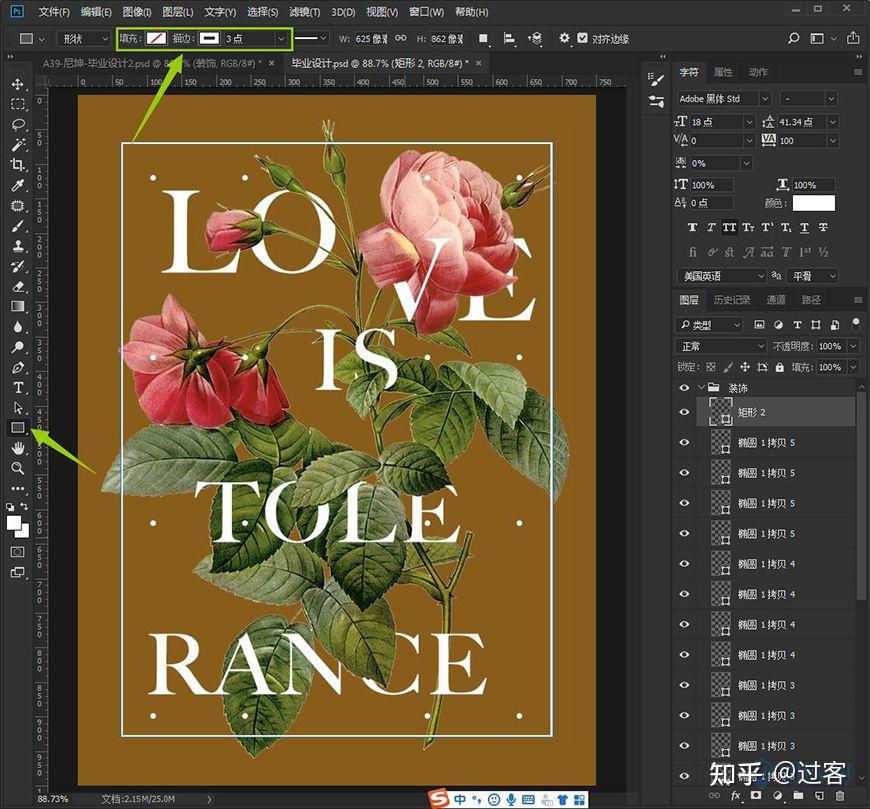Select the Move tool
870x809 pixels.
click(18, 84)
